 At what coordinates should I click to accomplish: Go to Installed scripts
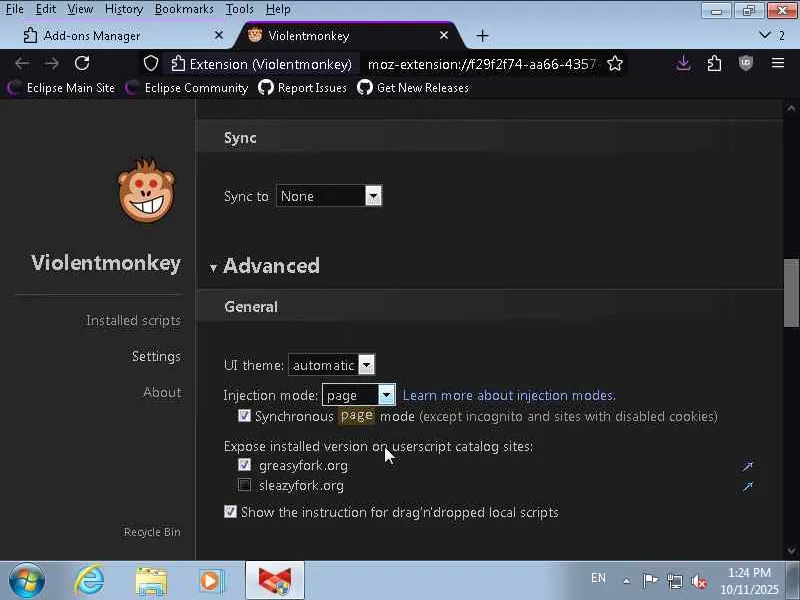(x=133, y=320)
